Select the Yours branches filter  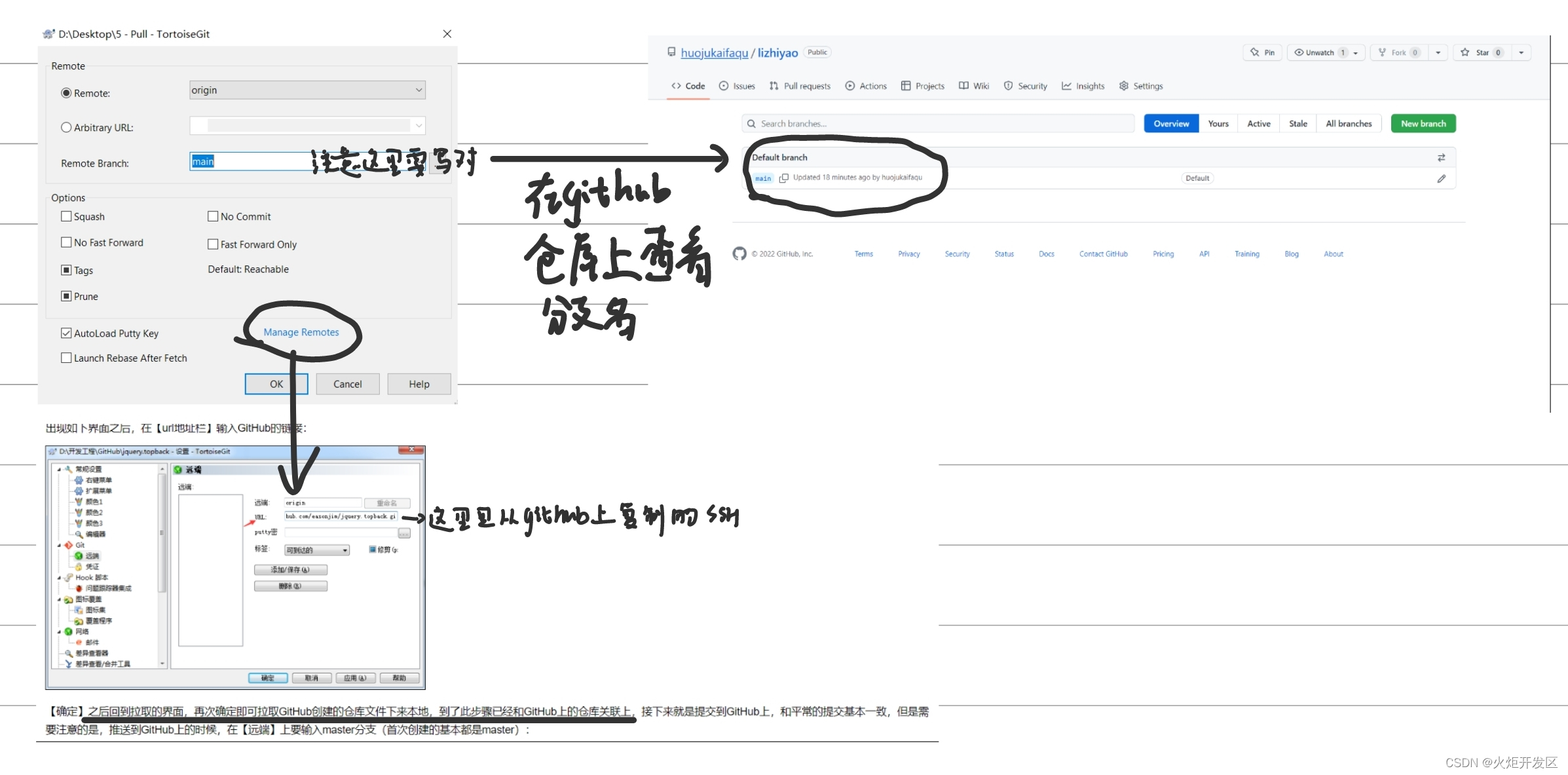click(x=1218, y=124)
